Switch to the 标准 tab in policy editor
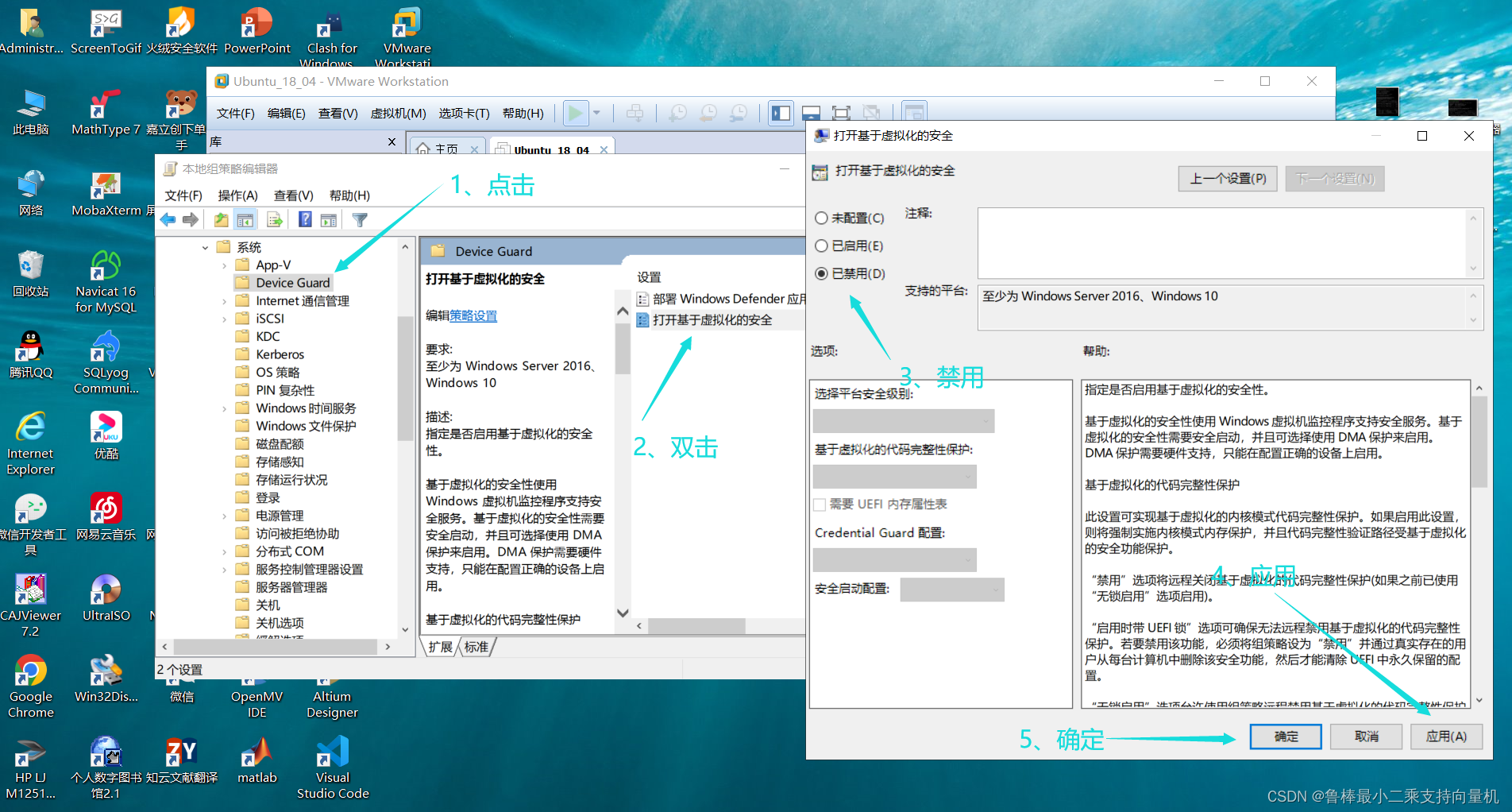The image size is (1512, 812). pyautogui.click(x=476, y=647)
